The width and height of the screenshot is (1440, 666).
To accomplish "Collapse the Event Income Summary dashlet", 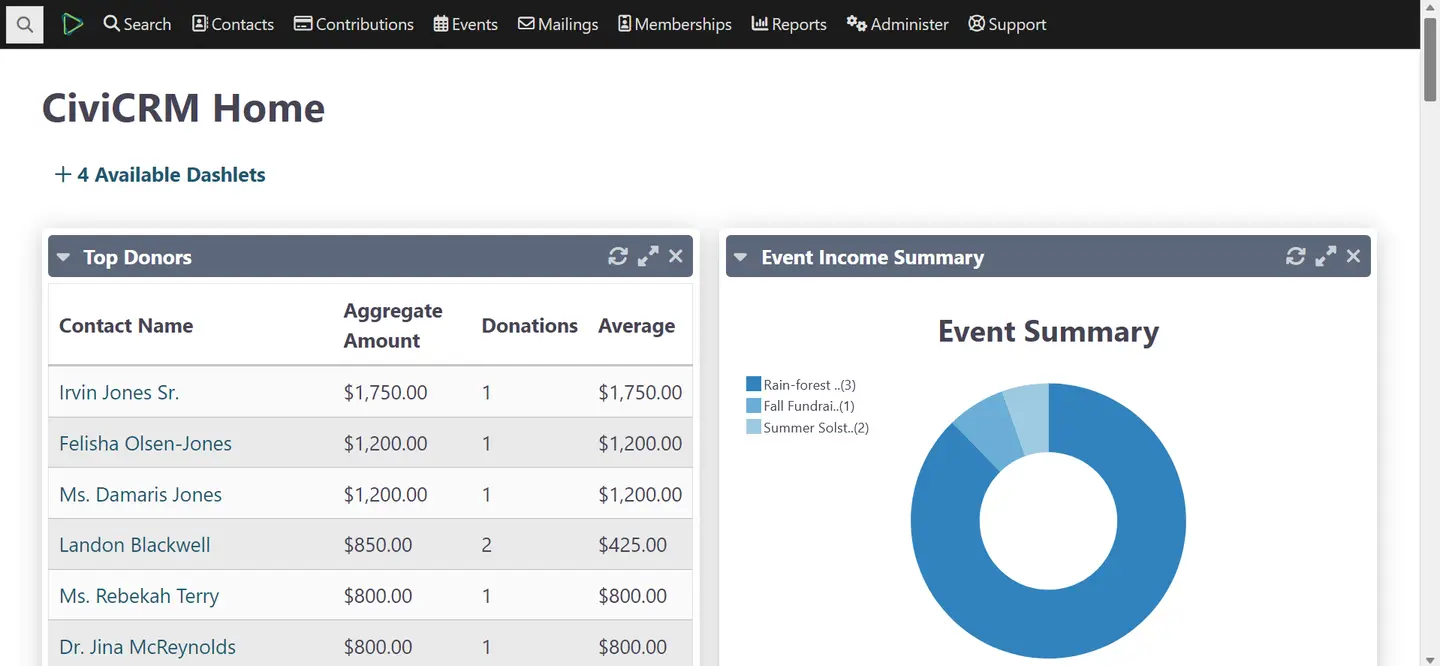I will (x=740, y=256).
